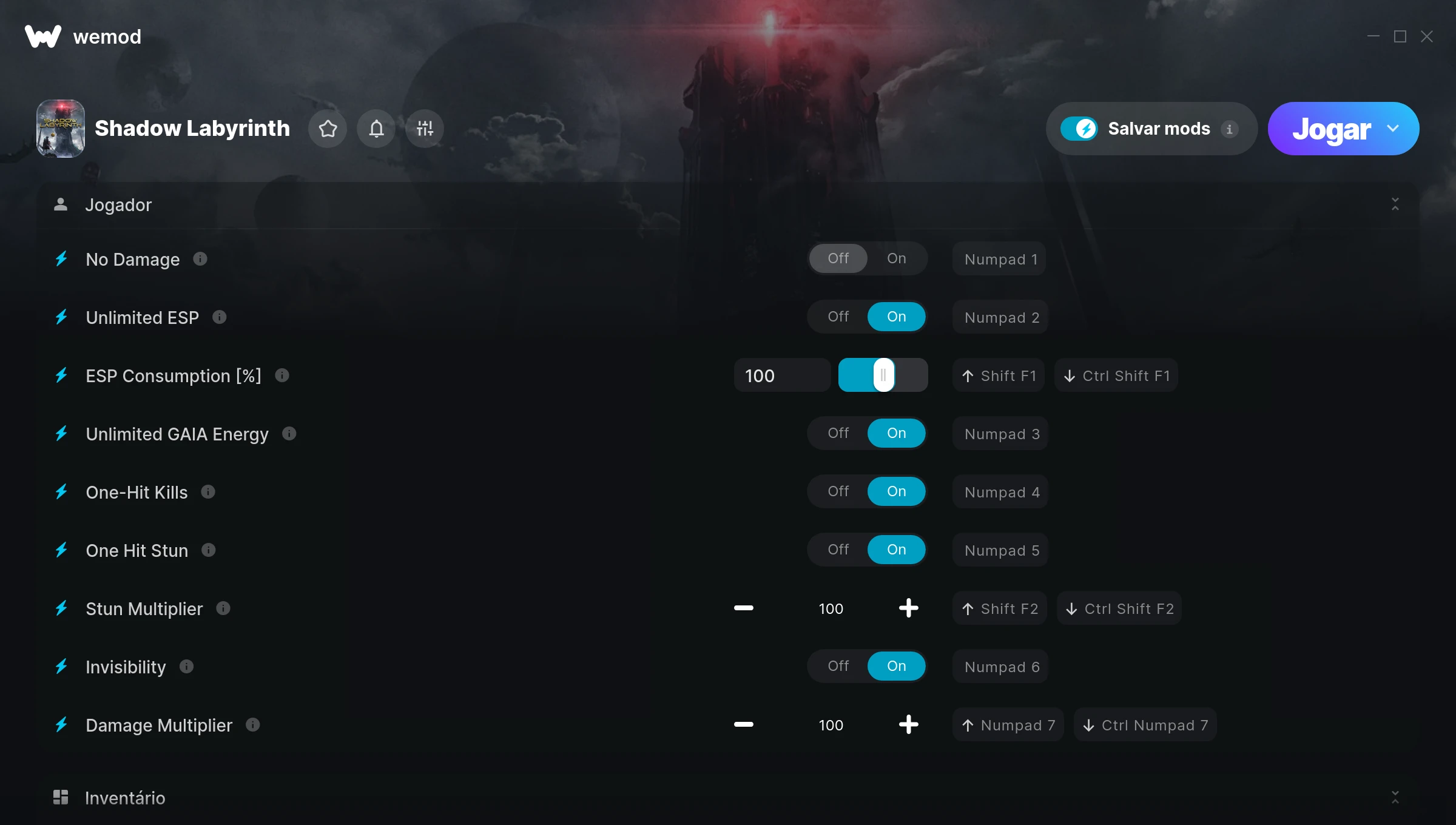Open the mod settings sliders icon
This screenshot has height=825, width=1456.
pos(425,129)
